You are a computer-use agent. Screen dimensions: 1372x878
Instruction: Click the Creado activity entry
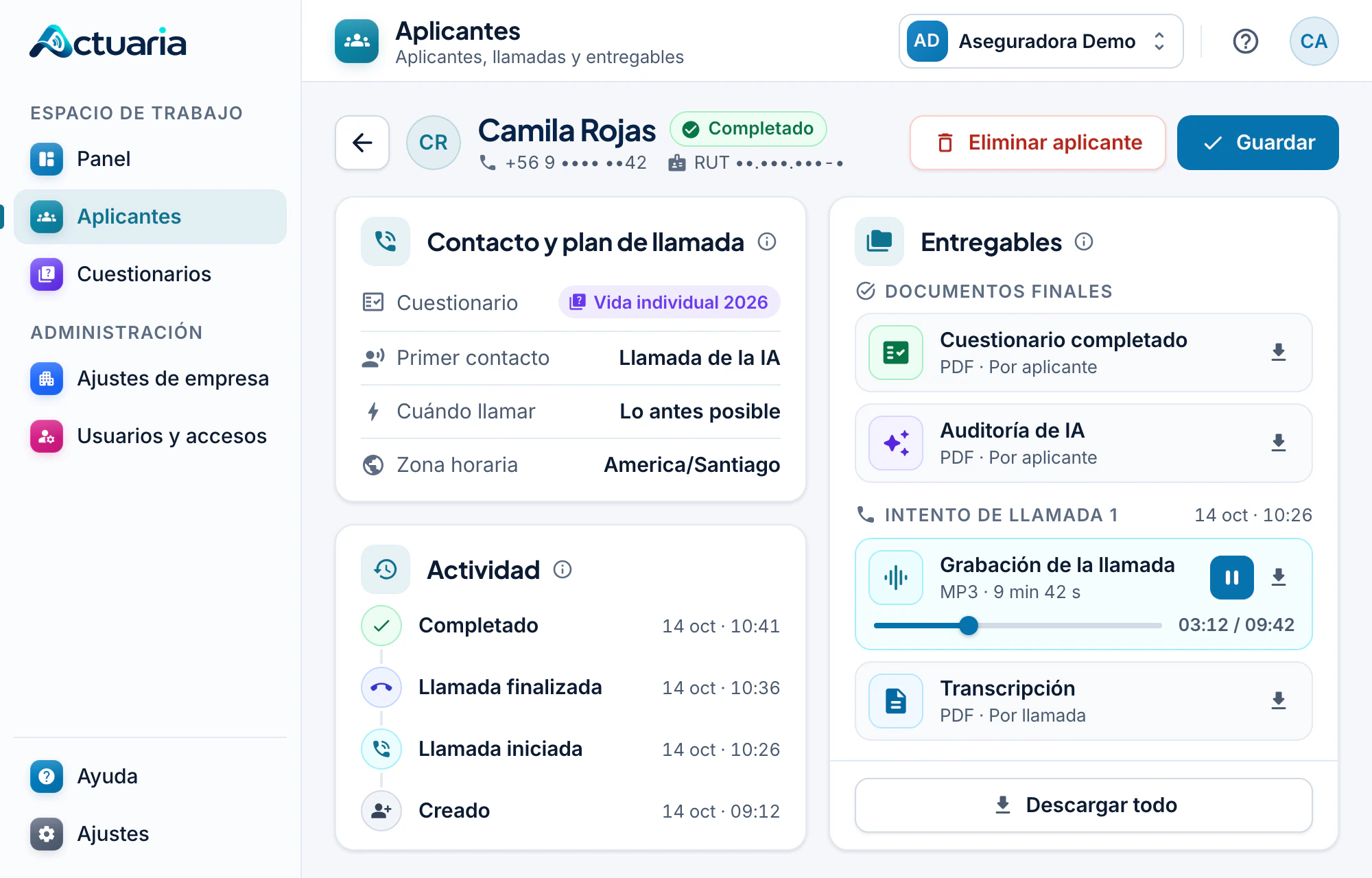571,811
